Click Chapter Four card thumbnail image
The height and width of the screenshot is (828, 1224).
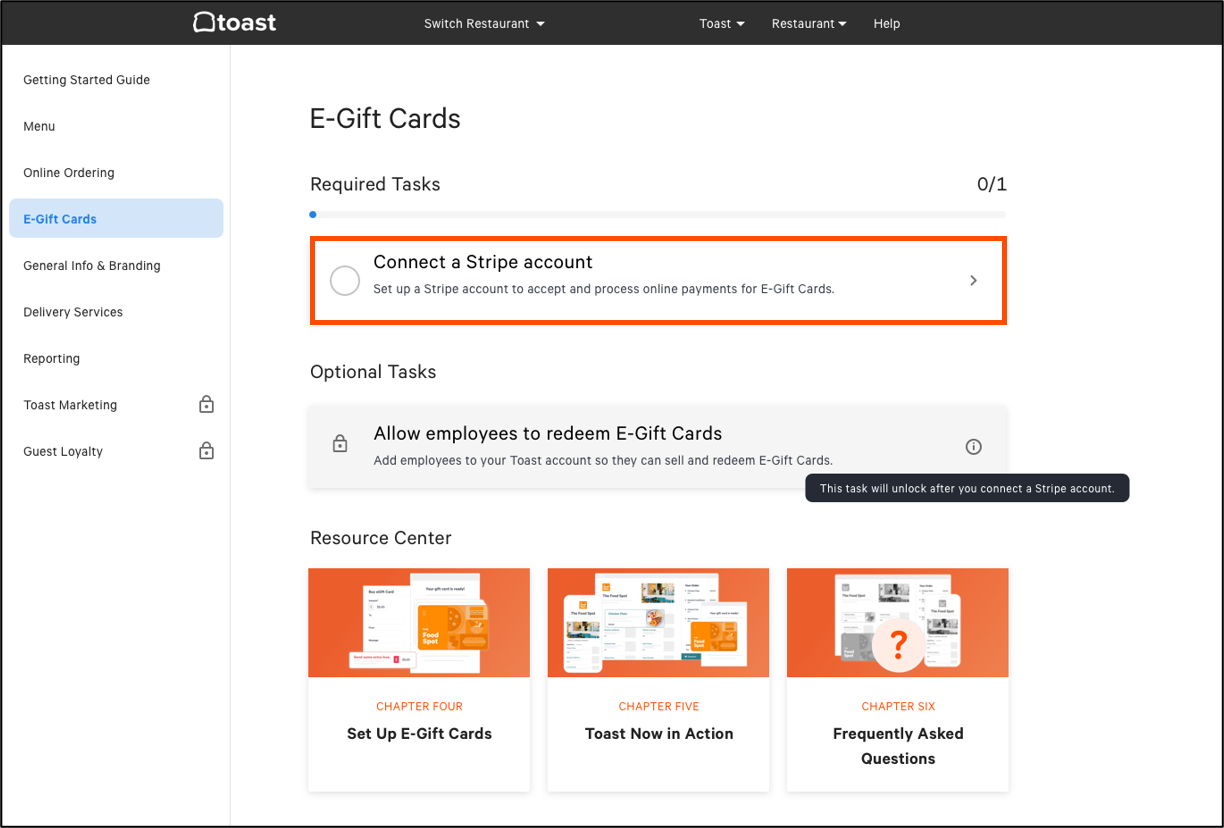(x=419, y=623)
